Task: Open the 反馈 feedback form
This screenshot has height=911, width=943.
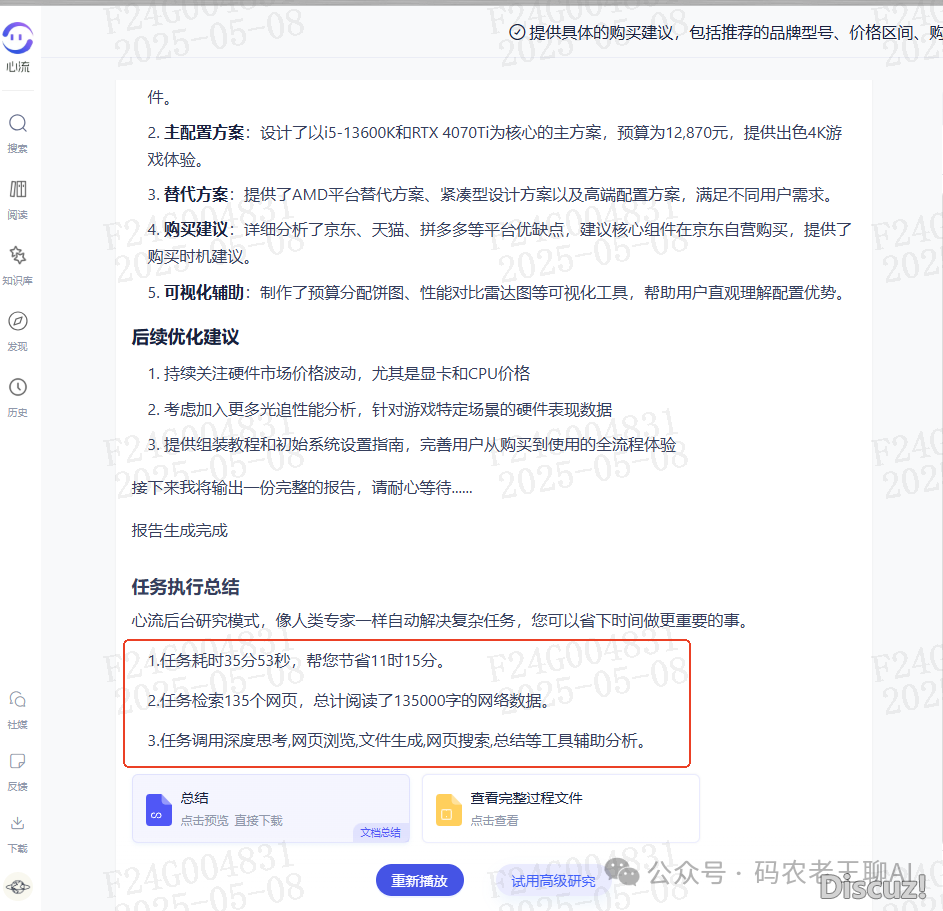Action: [18, 769]
